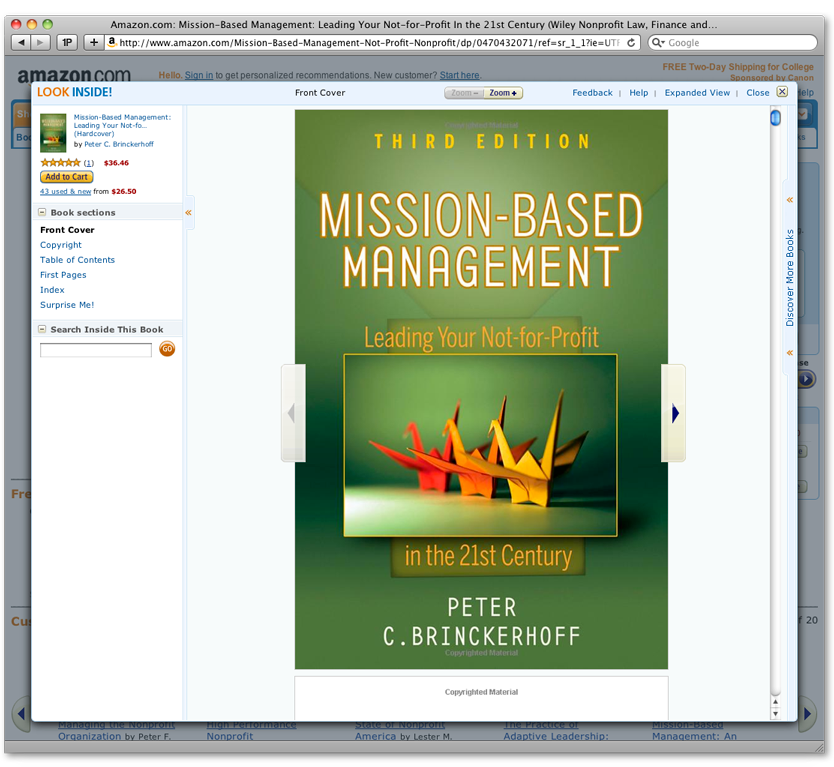Click the five-star rating icon
The image size is (834, 767).
coord(61,163)
